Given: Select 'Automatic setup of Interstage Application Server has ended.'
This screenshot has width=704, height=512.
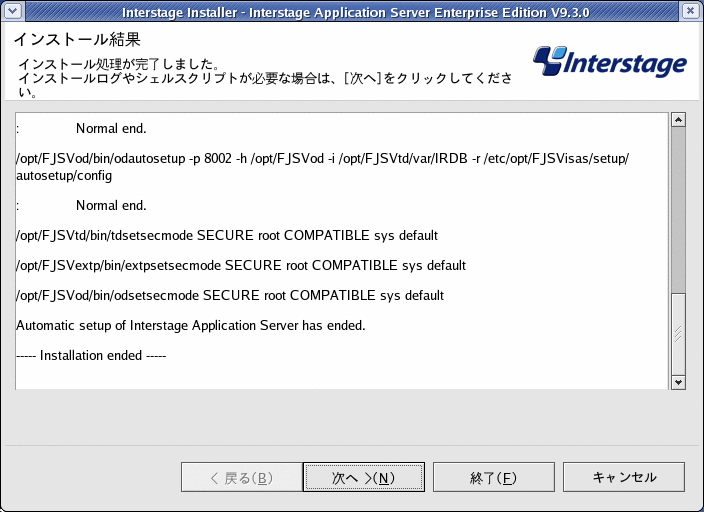Looking at the screenshot, I should pyautogui.click(x=191, y=326).
